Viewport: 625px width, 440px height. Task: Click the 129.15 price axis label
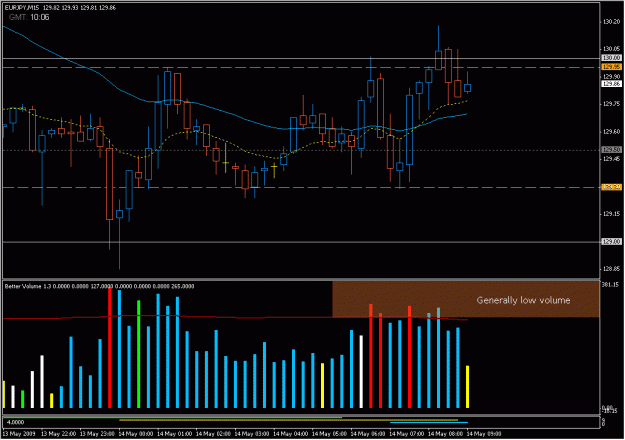click(611, 214)
